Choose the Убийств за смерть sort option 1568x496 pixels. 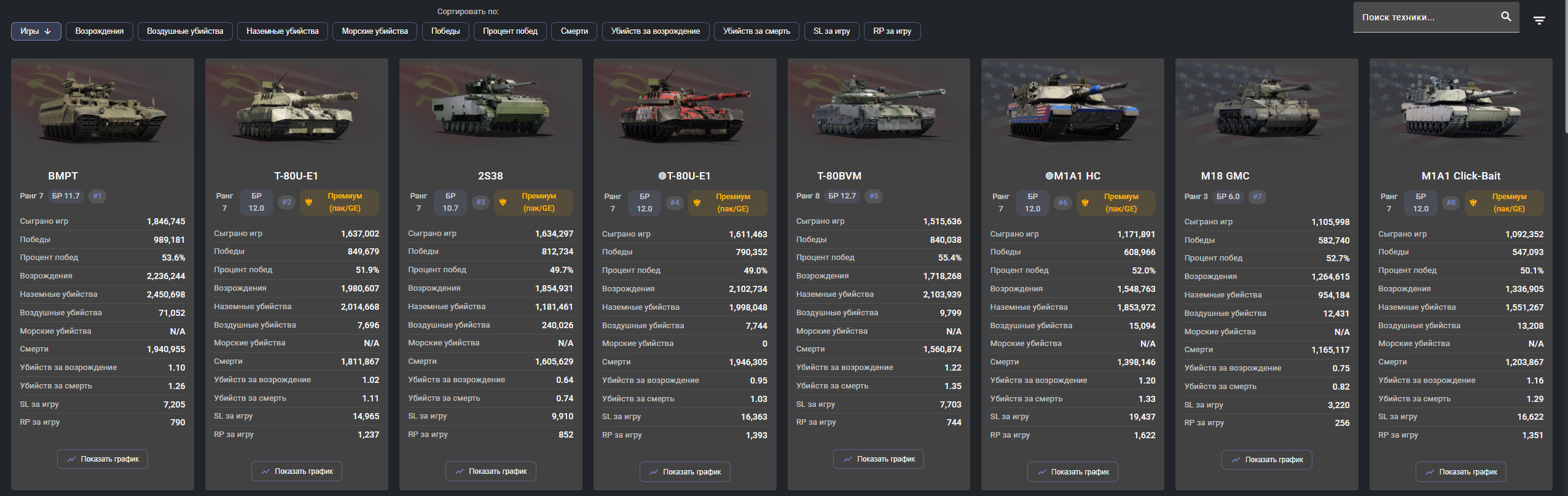click(756, 31)
